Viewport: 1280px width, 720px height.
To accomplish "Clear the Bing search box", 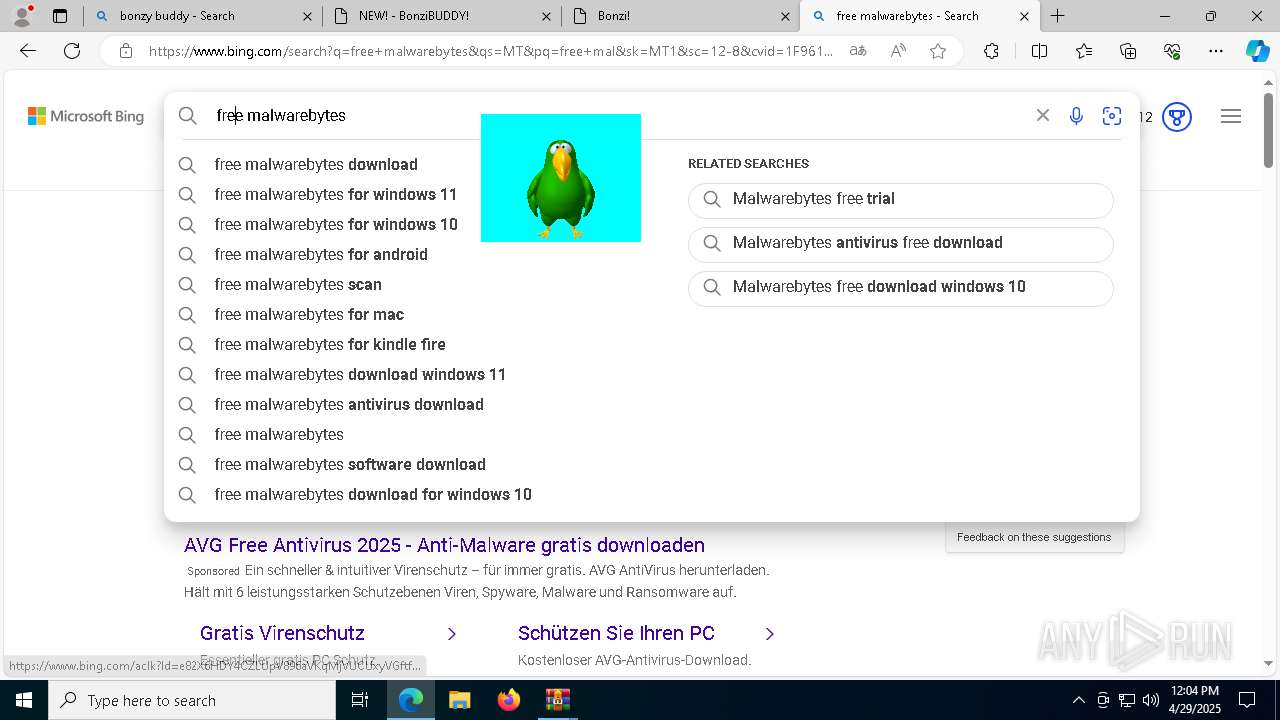I will coord(1043,115).
